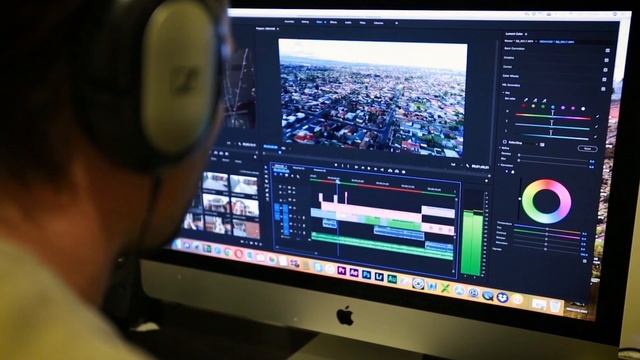640x360 pixels.
Task: Reset the L range slider icon
Action: [596, 137]
